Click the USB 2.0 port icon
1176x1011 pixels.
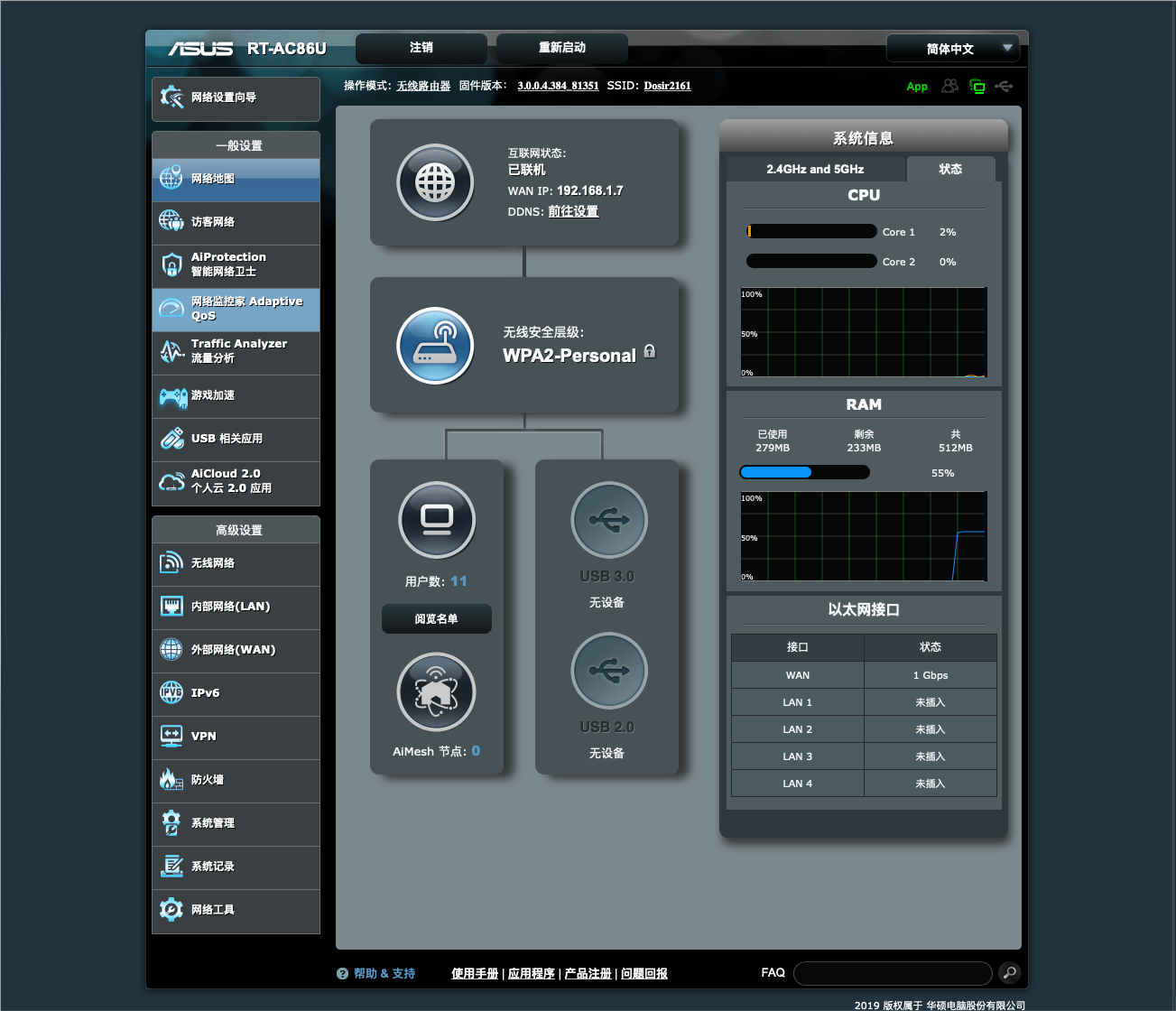[609, 671]
